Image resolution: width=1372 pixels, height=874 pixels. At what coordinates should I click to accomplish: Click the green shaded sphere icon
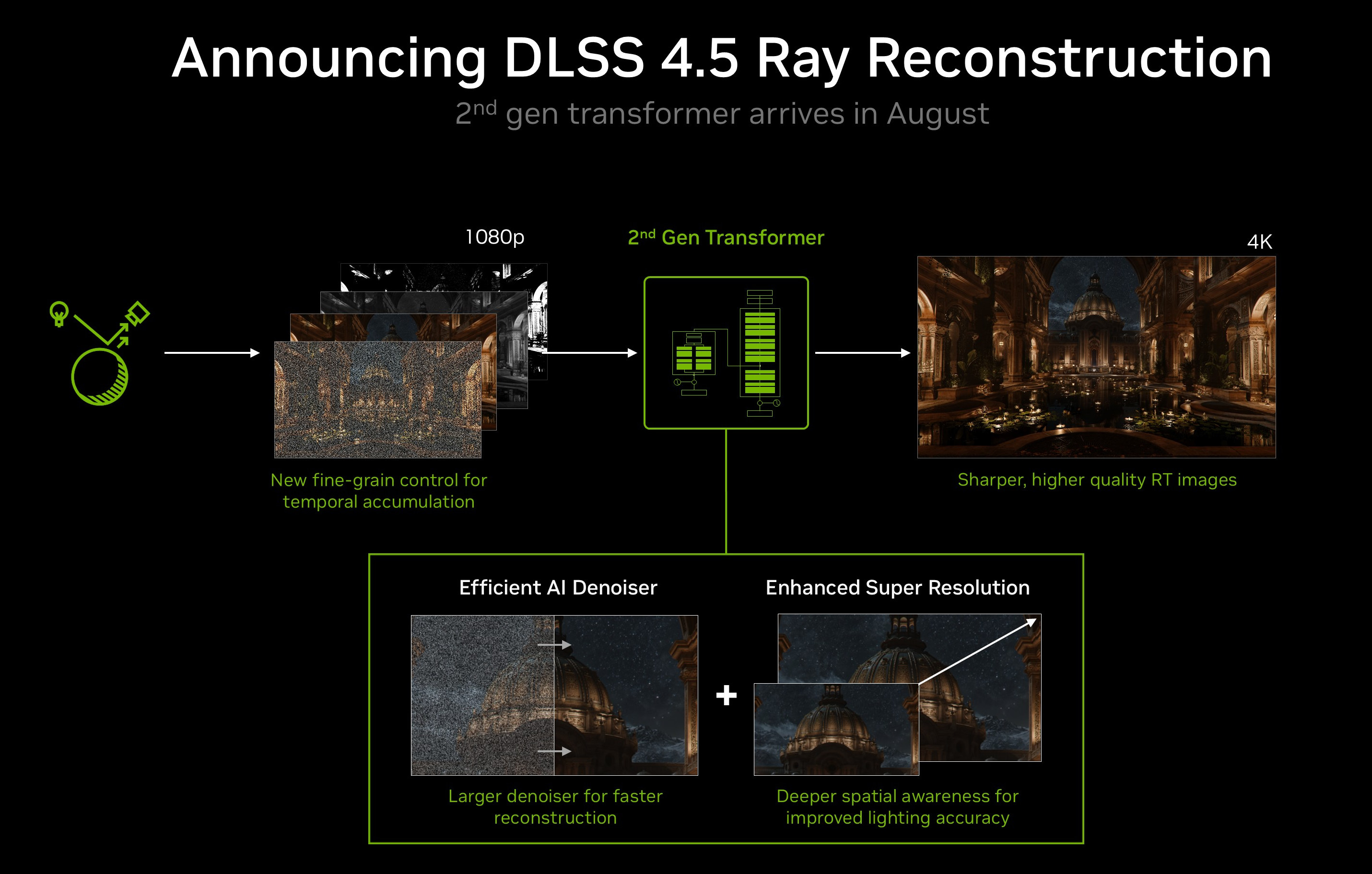100,377
